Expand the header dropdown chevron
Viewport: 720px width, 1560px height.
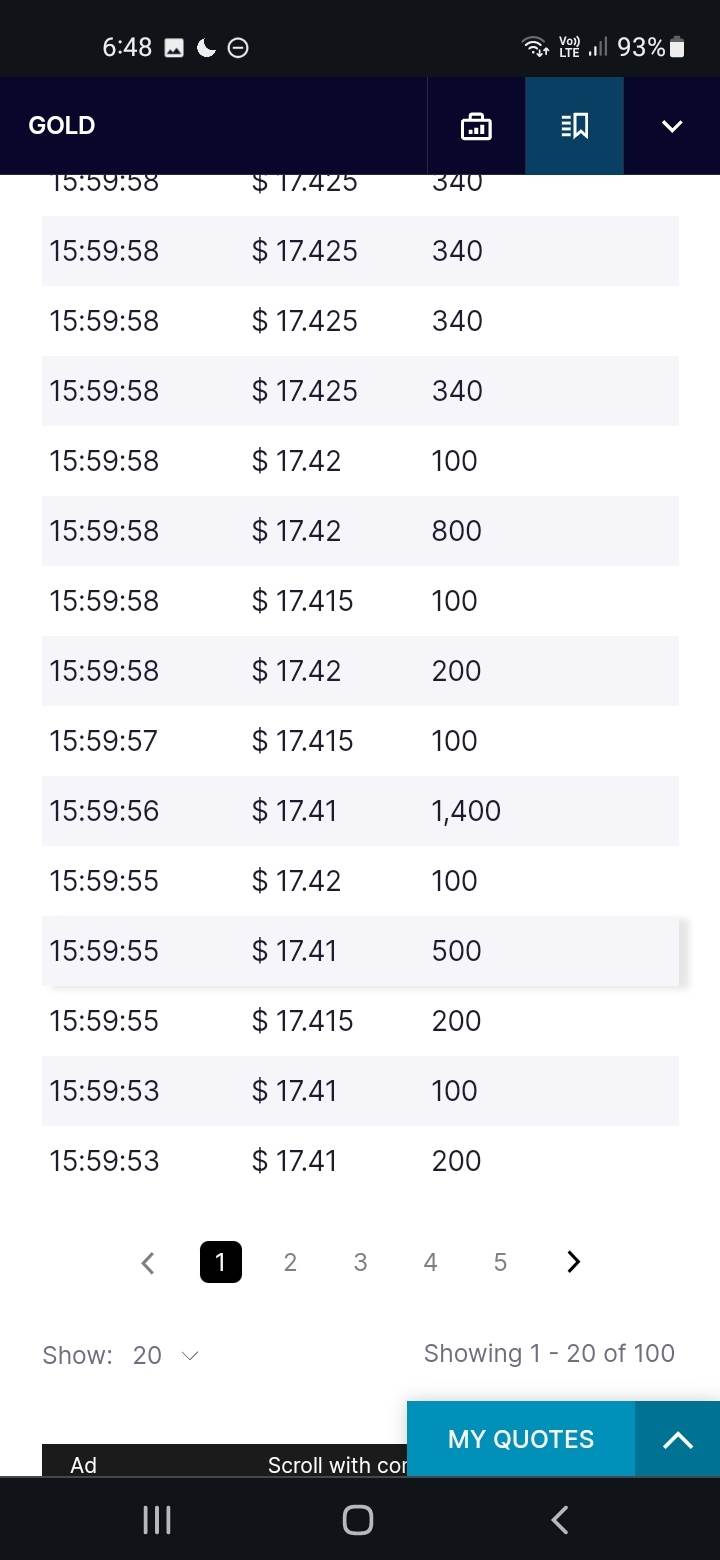tap(672, 126)
